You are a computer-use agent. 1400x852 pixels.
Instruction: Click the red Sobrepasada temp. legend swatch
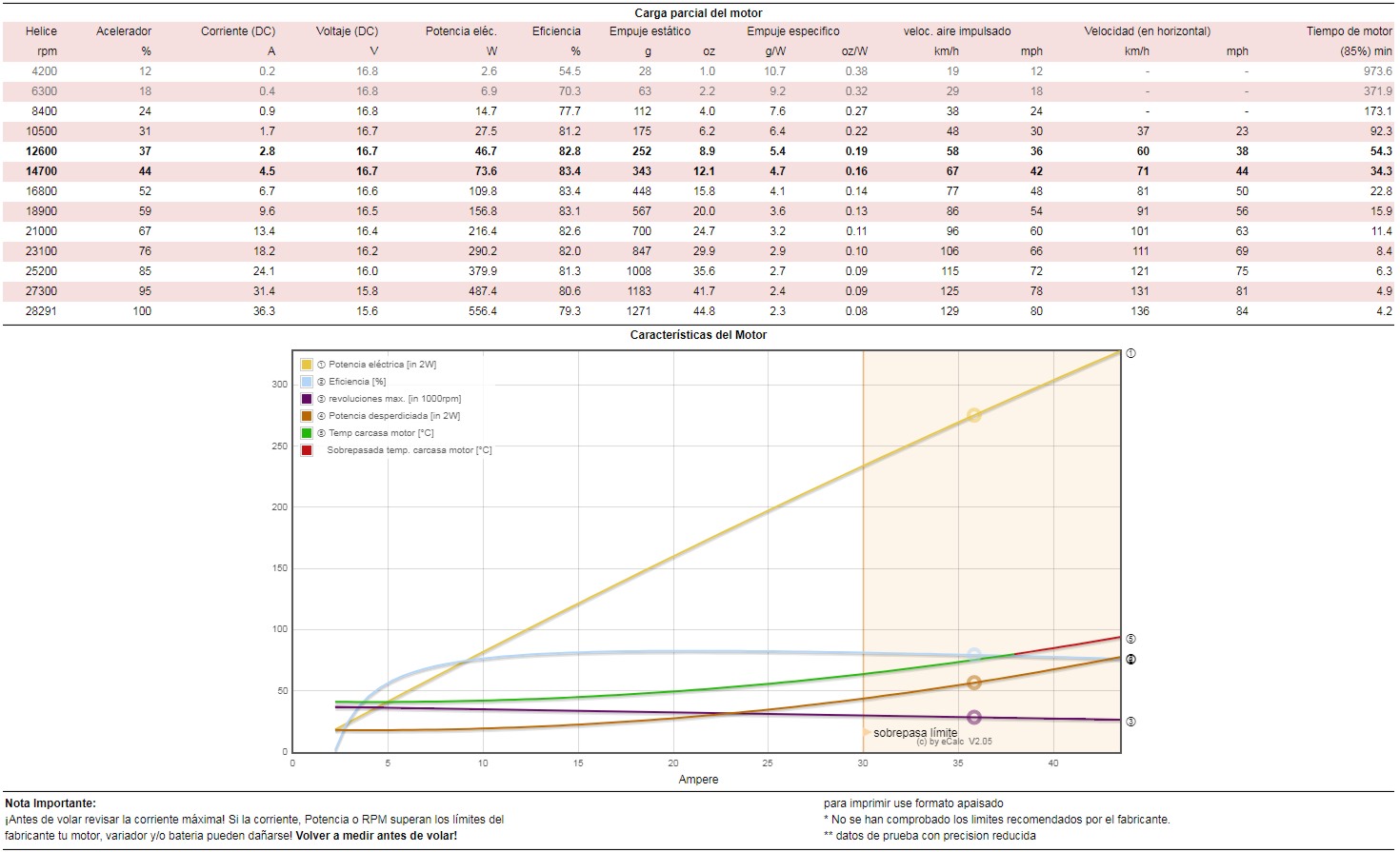coord(307,450)
